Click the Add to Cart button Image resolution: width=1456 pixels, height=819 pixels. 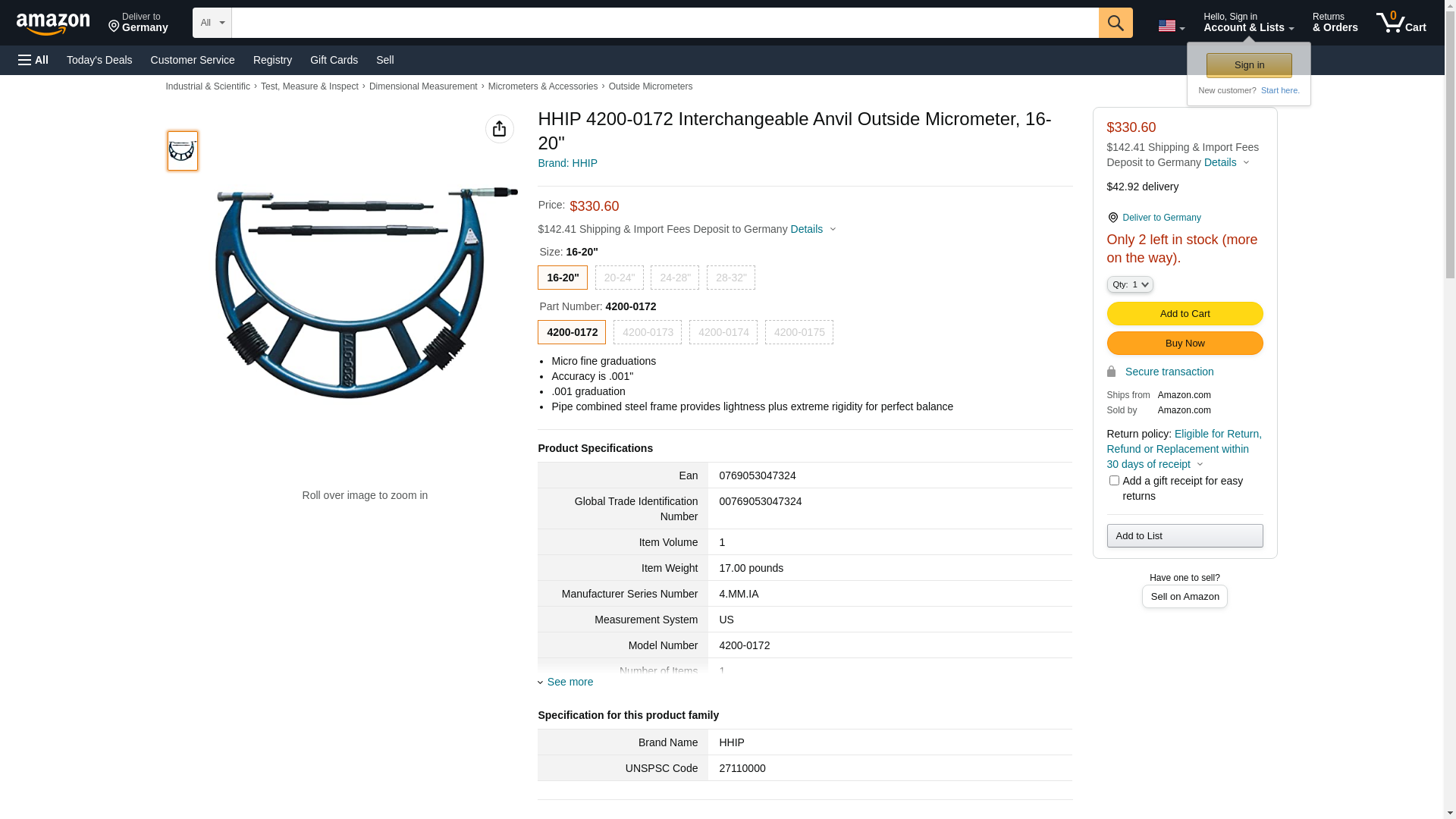tap(1185, 314)
